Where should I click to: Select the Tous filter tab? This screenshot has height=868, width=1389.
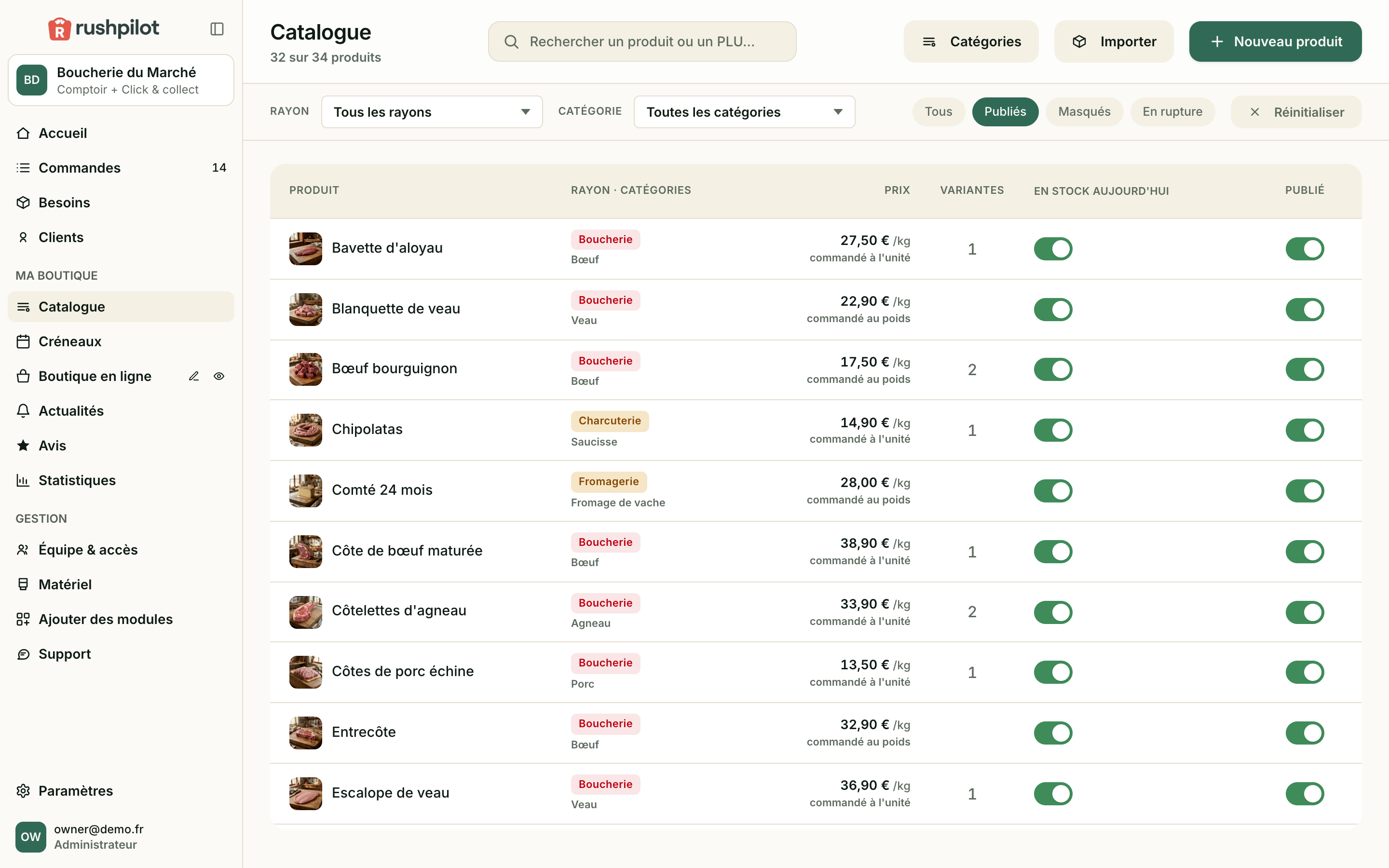[x=938, y=112]
